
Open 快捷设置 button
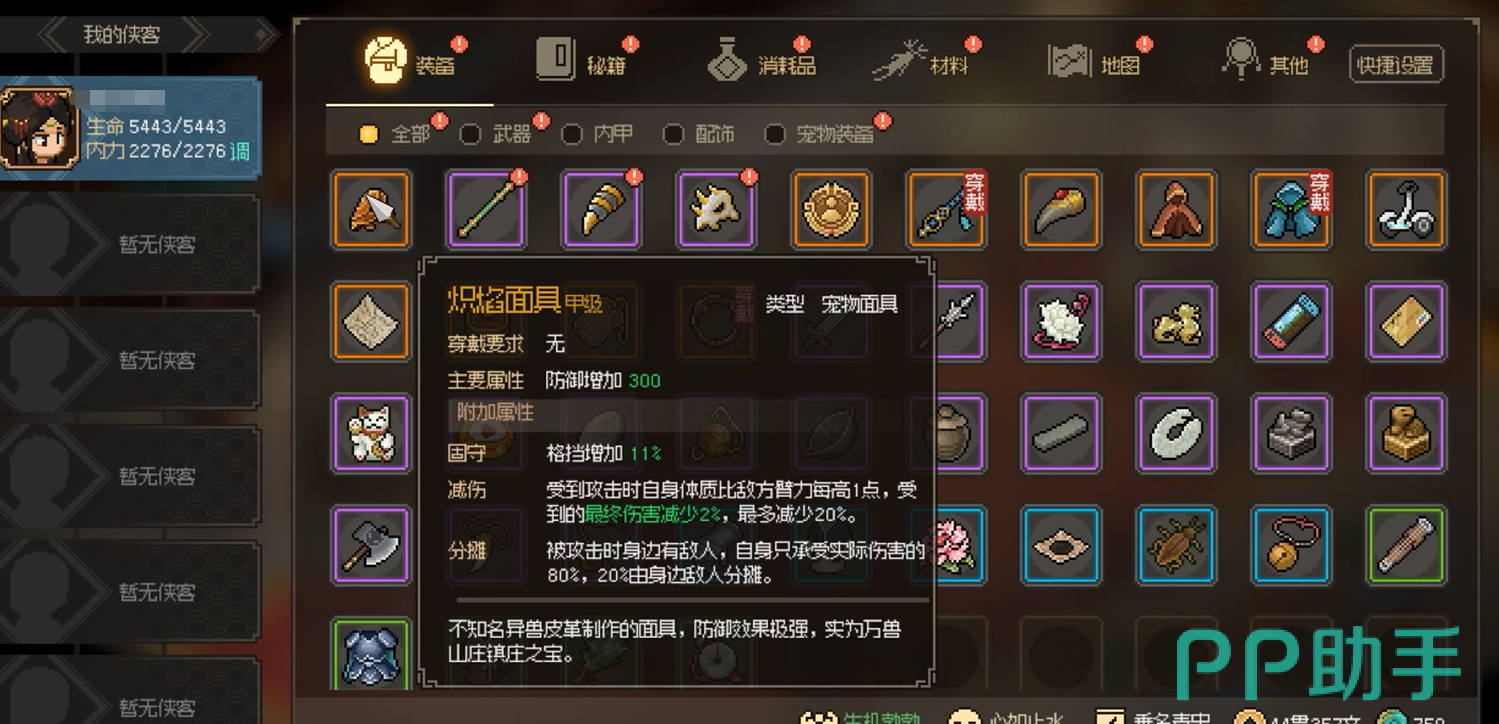tap(1396, 65)
